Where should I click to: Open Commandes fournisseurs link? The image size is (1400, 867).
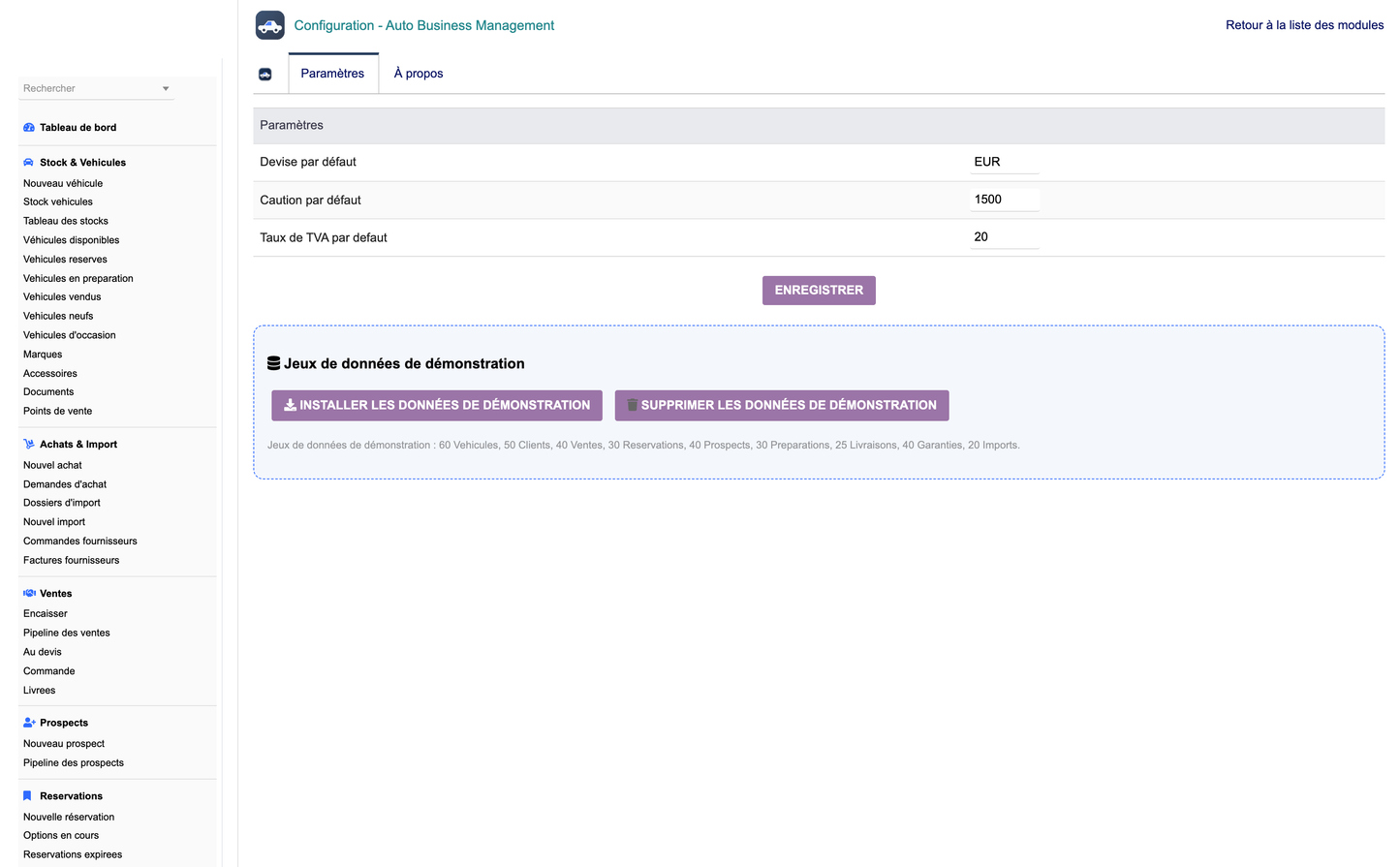tap(80, 542)
